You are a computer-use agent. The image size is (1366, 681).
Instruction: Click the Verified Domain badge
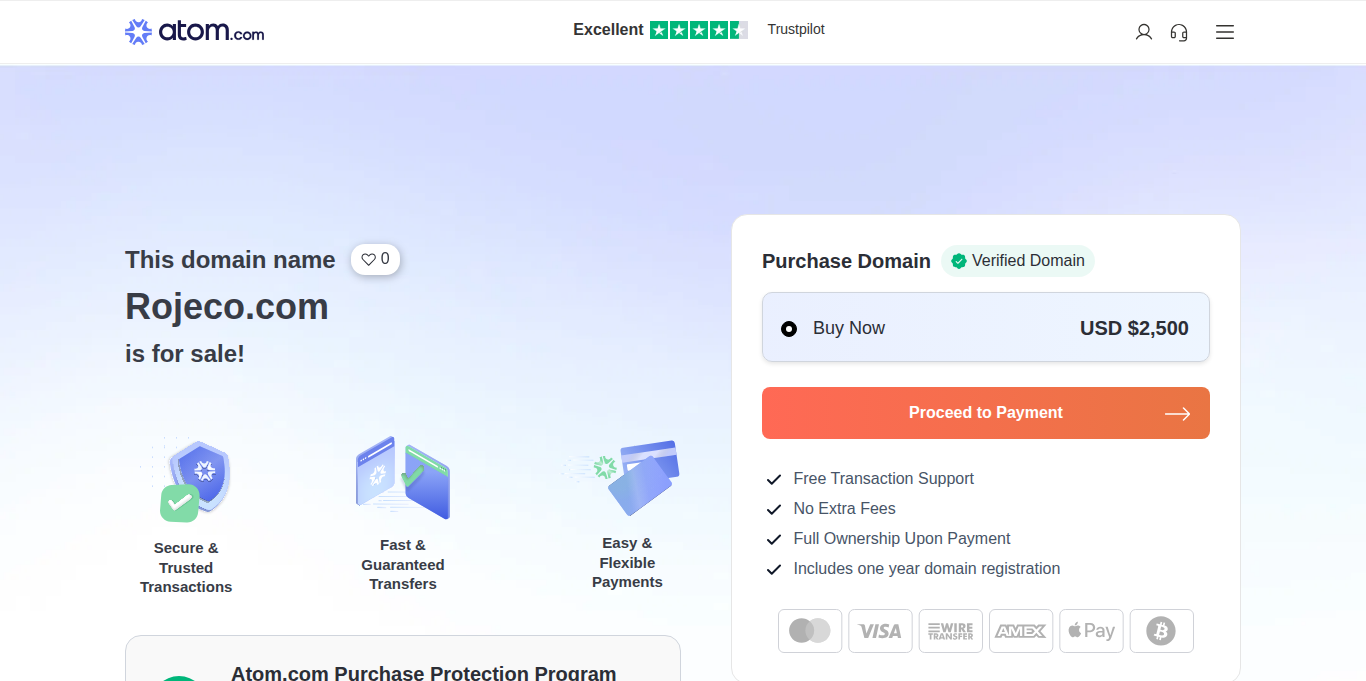coord(1017,261)
